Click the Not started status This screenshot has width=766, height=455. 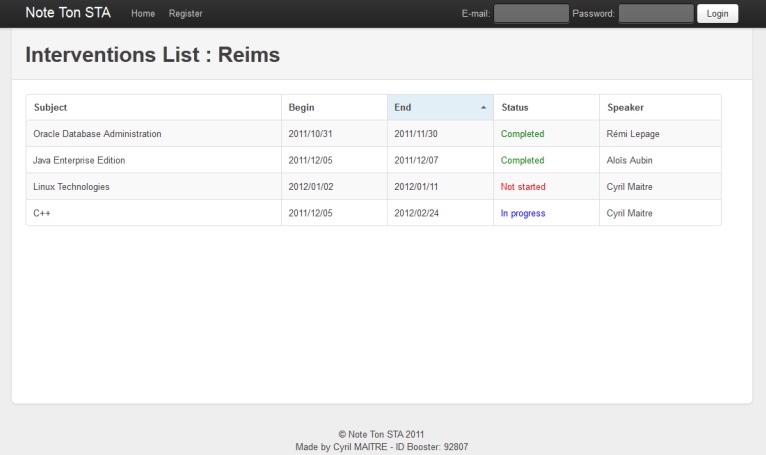click(523, 187)
